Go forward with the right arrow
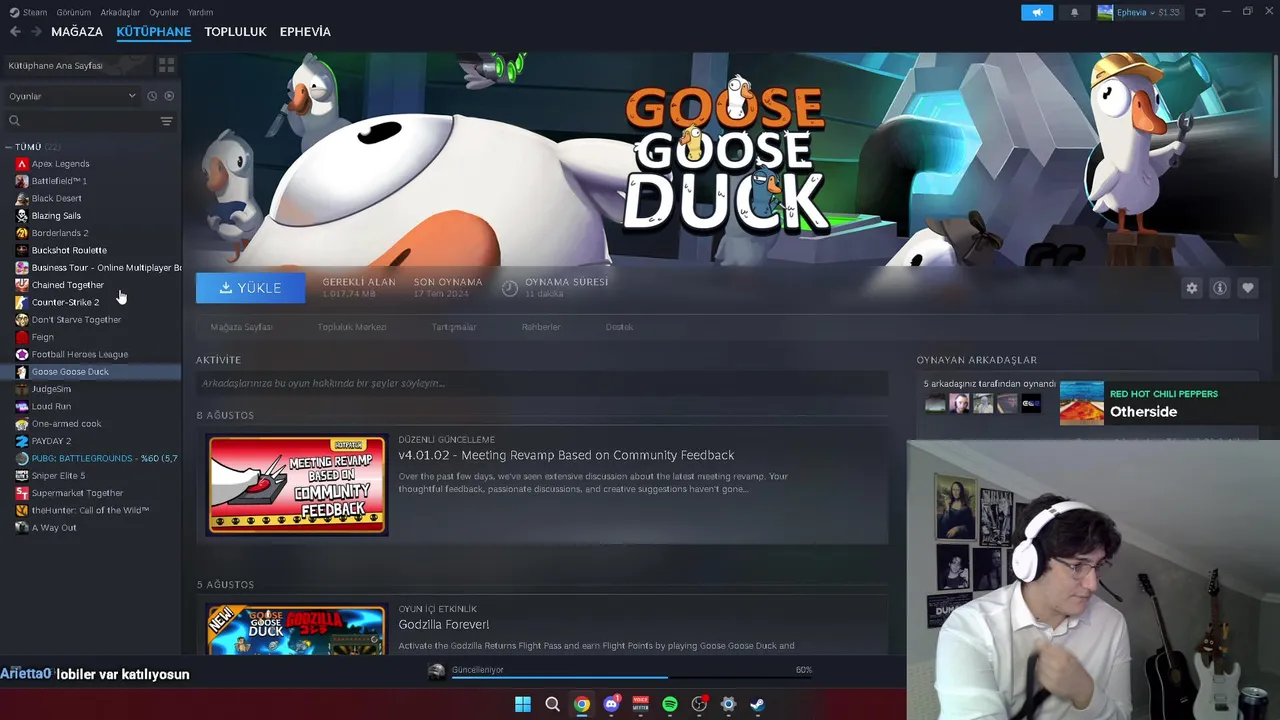 pos(36,32)
